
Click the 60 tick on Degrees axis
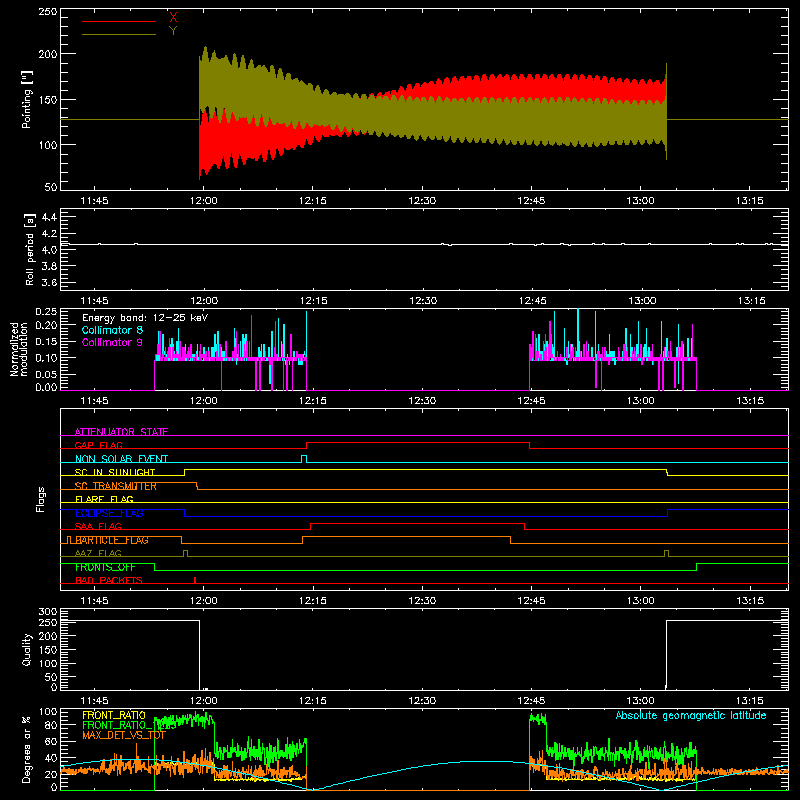[51, 741]
